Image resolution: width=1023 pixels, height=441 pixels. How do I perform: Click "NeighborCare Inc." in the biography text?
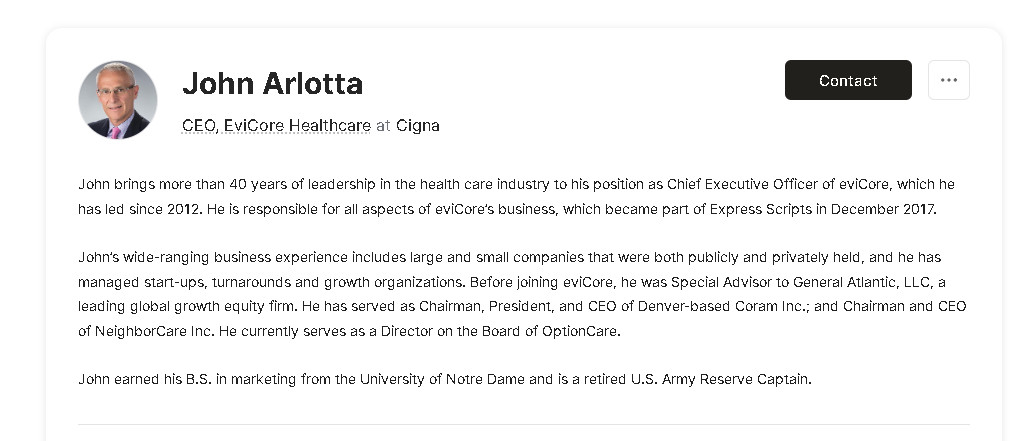[146, 331]
